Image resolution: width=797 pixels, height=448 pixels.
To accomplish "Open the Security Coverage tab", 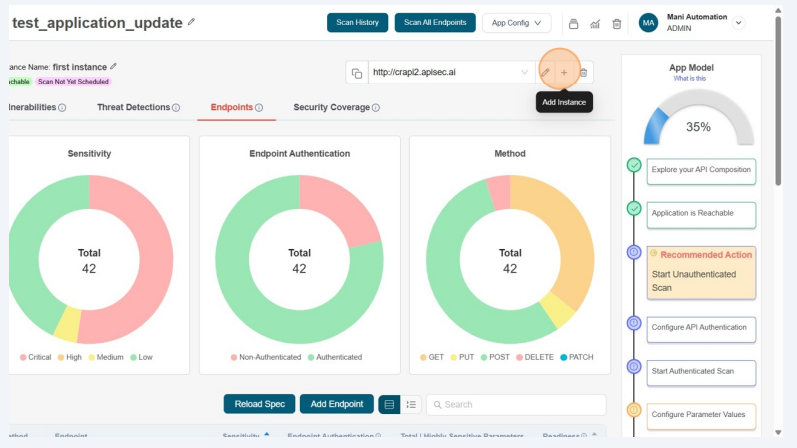I will point(336,107).
